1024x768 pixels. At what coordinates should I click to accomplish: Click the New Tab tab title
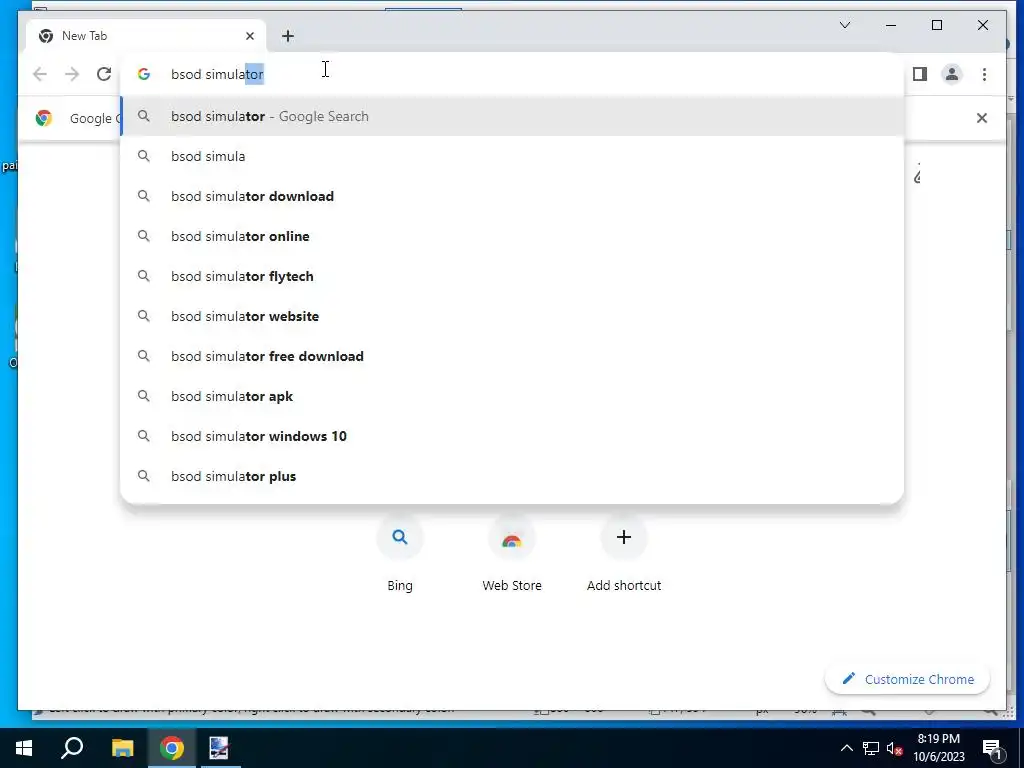coord(84,36)
